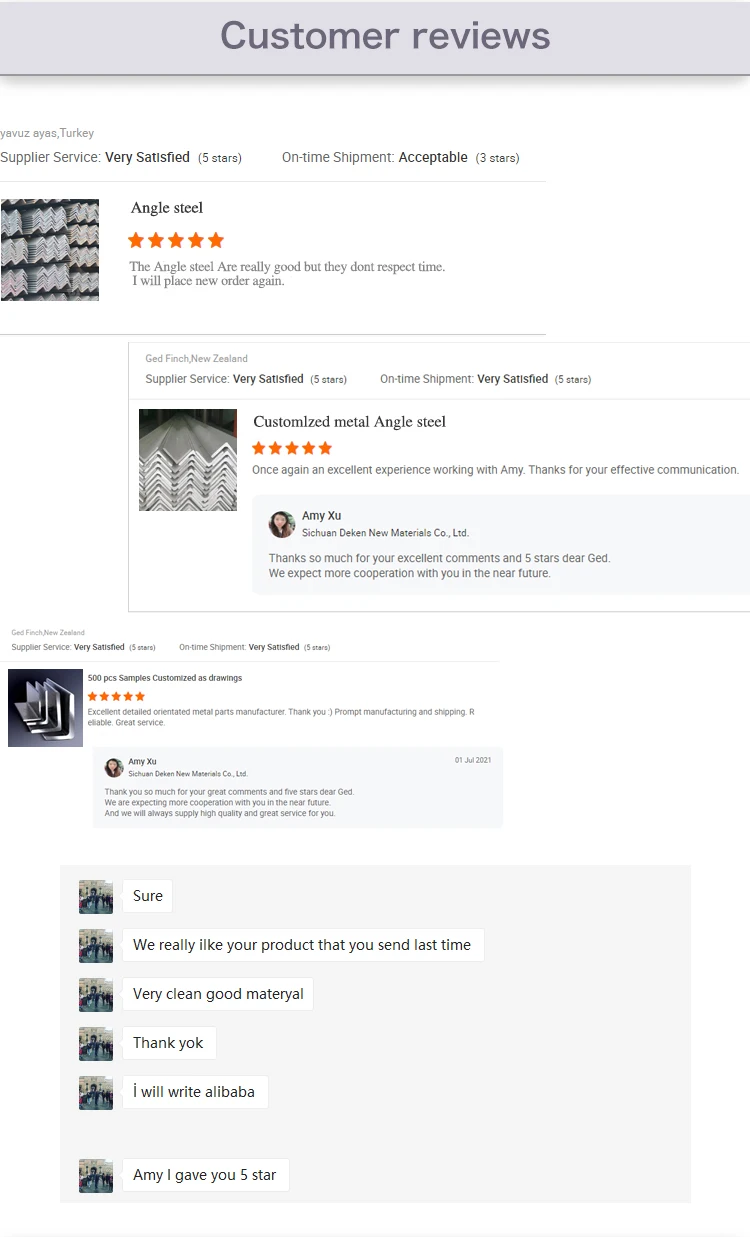
Task: Click the Angle steel product thumbnail
Action: 50,250
